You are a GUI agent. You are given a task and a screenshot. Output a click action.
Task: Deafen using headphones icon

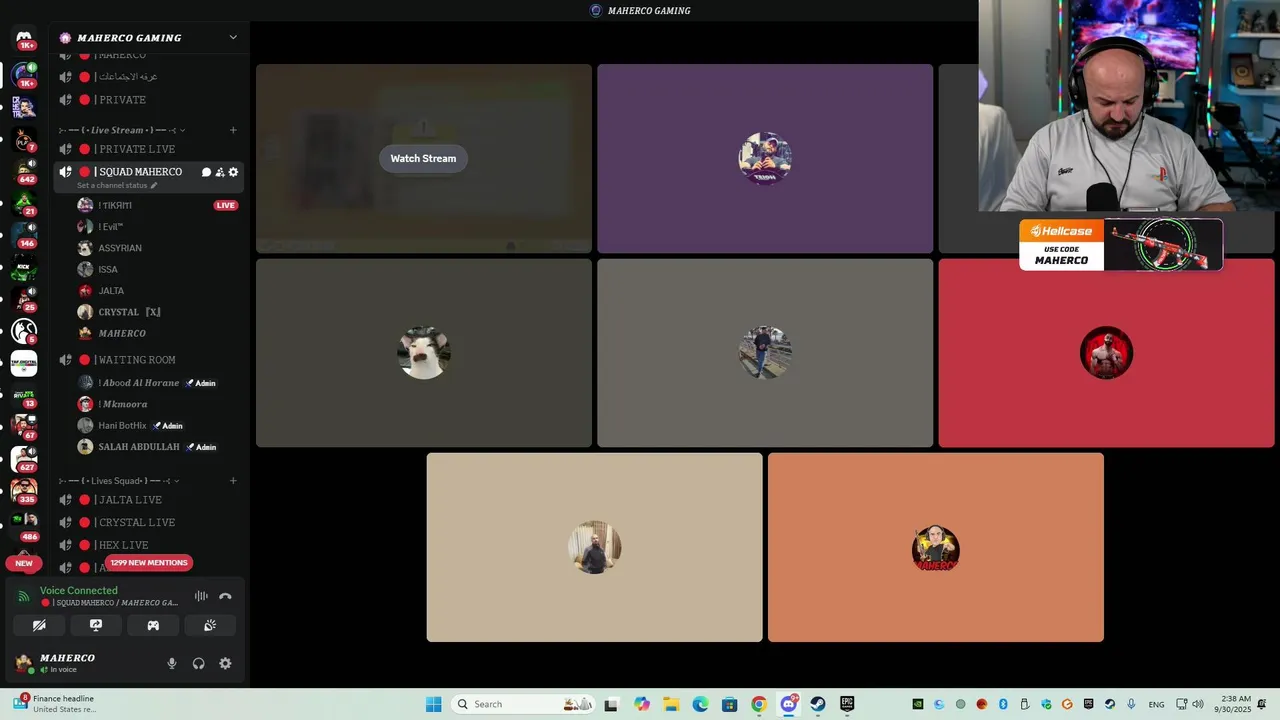[x=198, y=663]
